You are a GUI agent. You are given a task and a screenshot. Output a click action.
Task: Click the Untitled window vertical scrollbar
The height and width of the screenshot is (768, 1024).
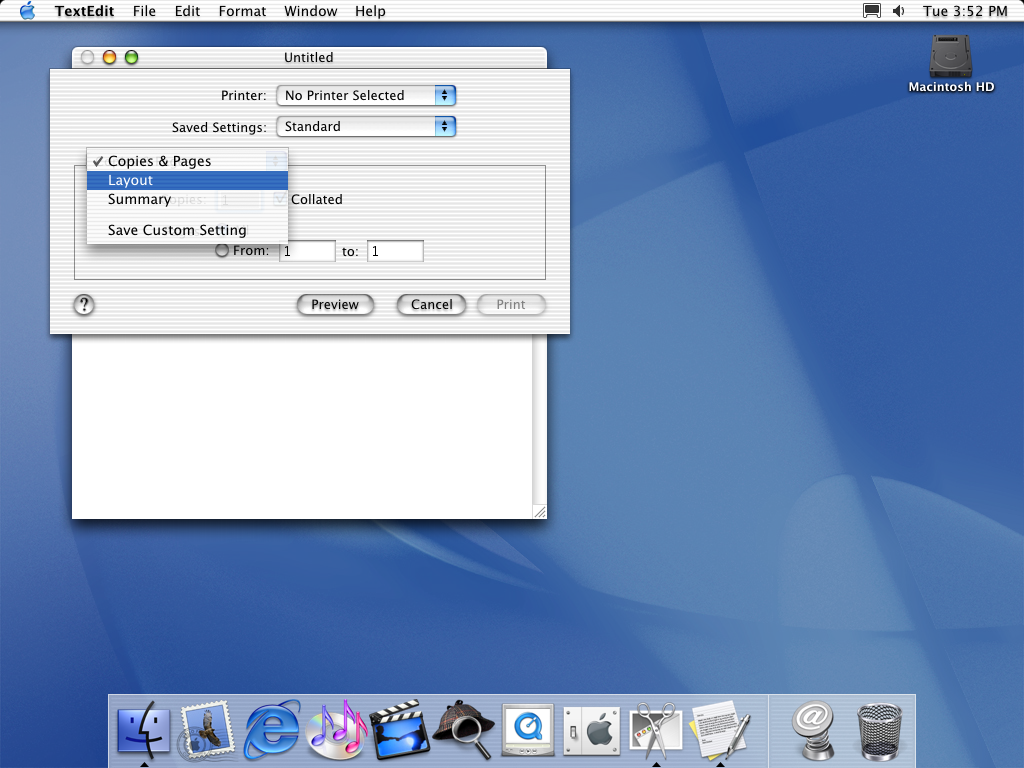click(539, 419)
